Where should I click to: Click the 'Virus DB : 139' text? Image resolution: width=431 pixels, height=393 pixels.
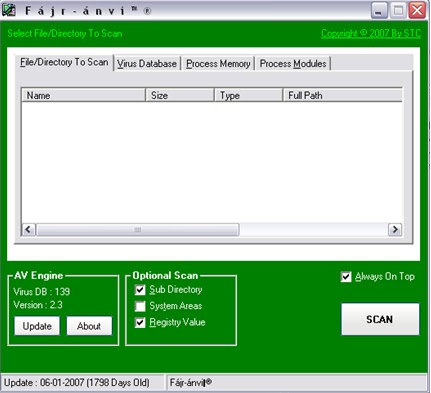point(42,292)
